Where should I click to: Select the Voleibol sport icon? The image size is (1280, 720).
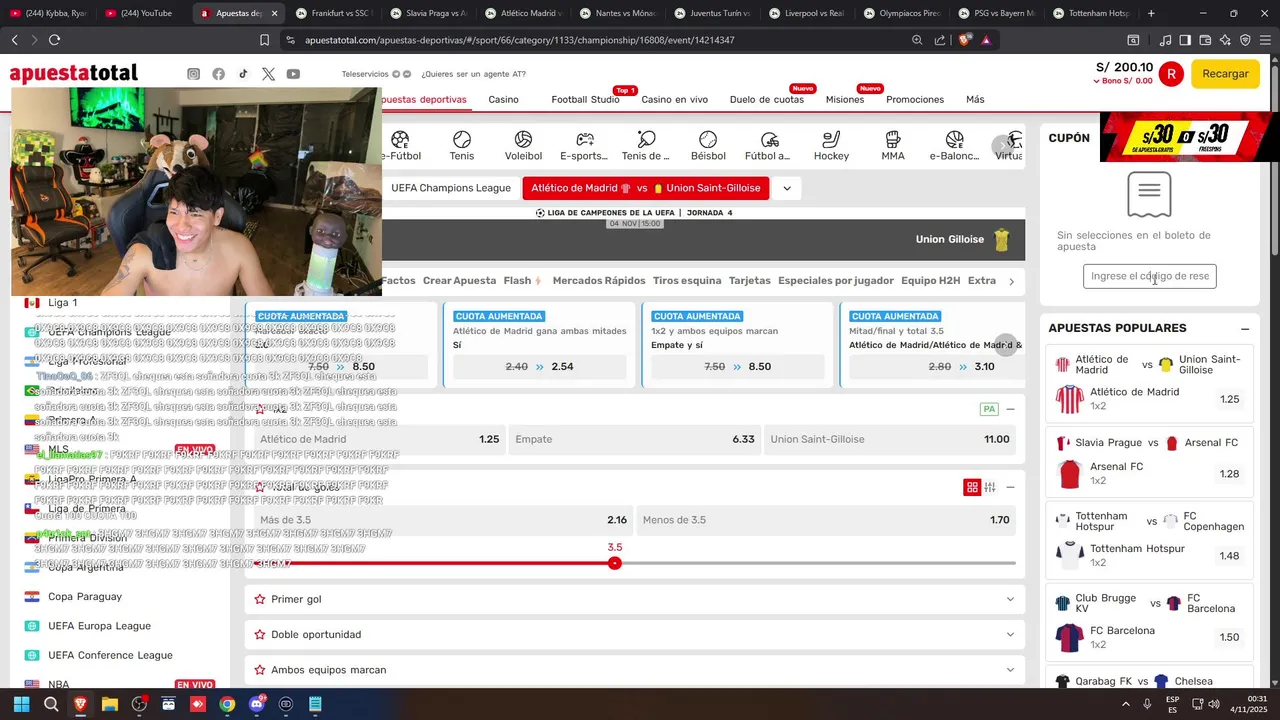coord(523,145)
